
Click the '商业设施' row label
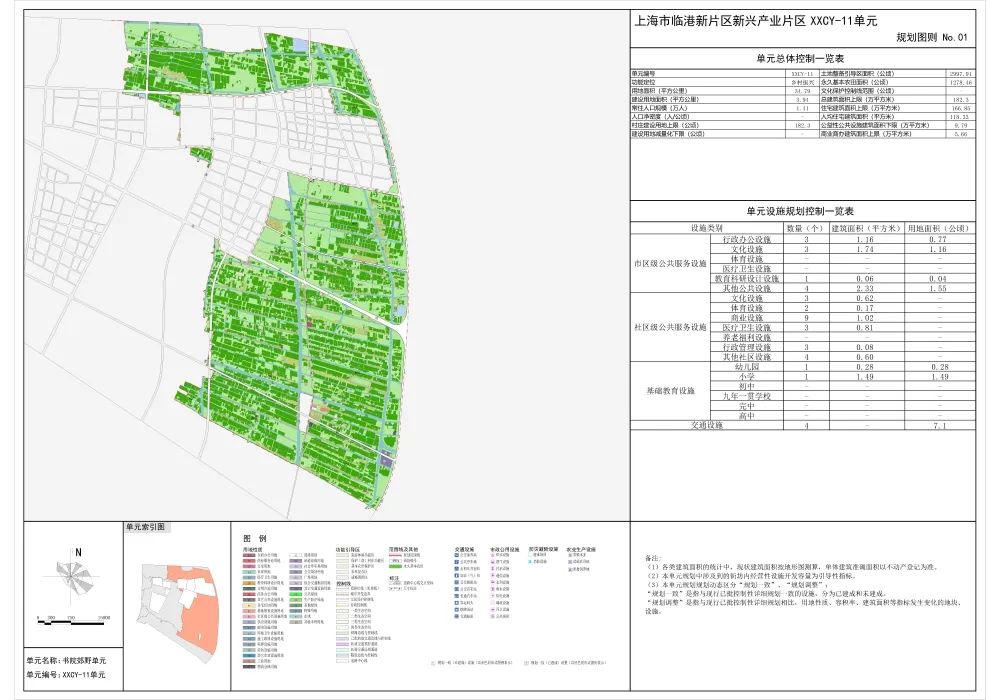coord(747,317)
